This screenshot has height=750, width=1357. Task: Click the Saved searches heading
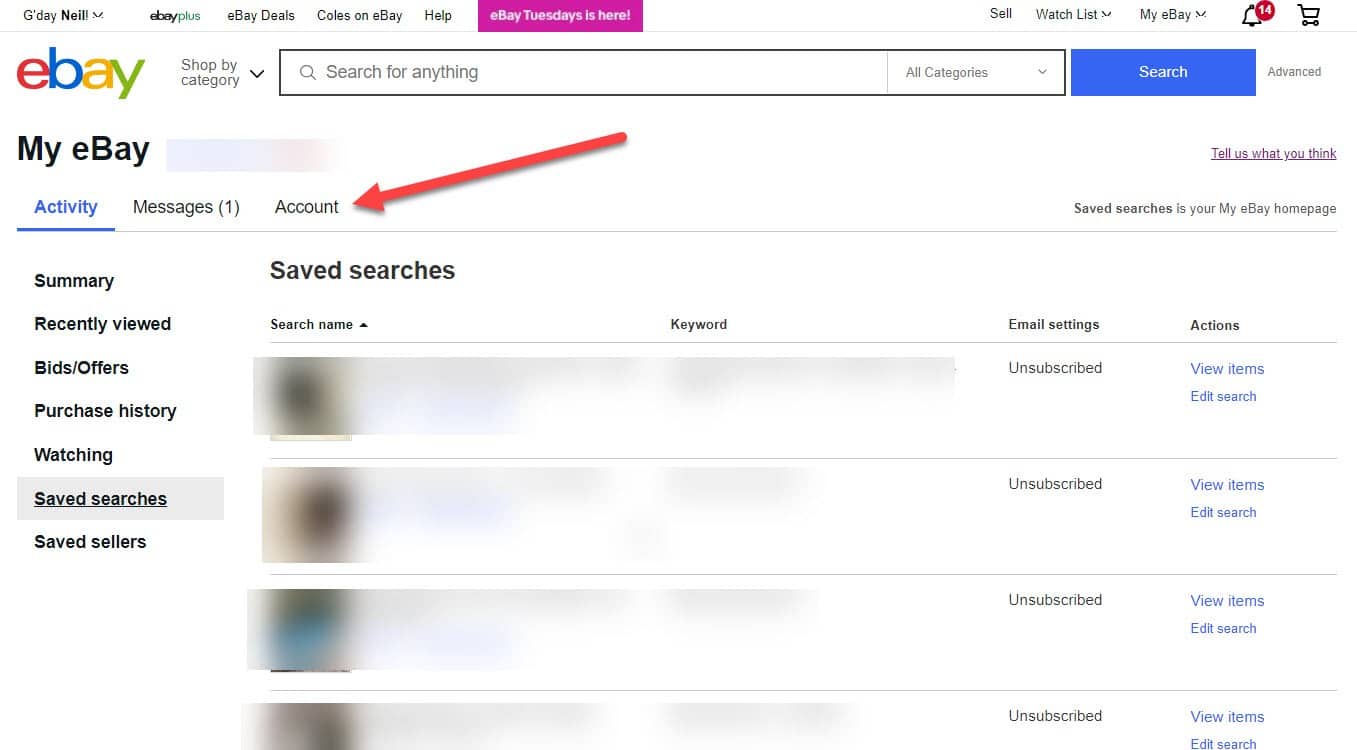[x=362, y=271]
